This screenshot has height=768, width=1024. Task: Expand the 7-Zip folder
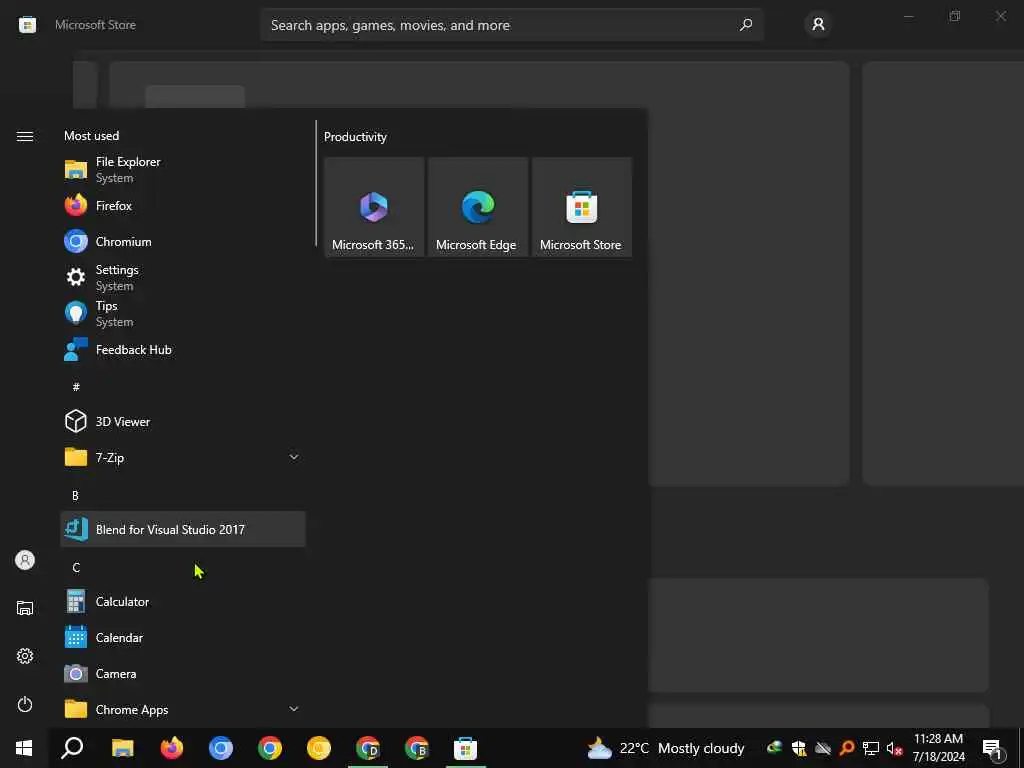click(183, 457)
